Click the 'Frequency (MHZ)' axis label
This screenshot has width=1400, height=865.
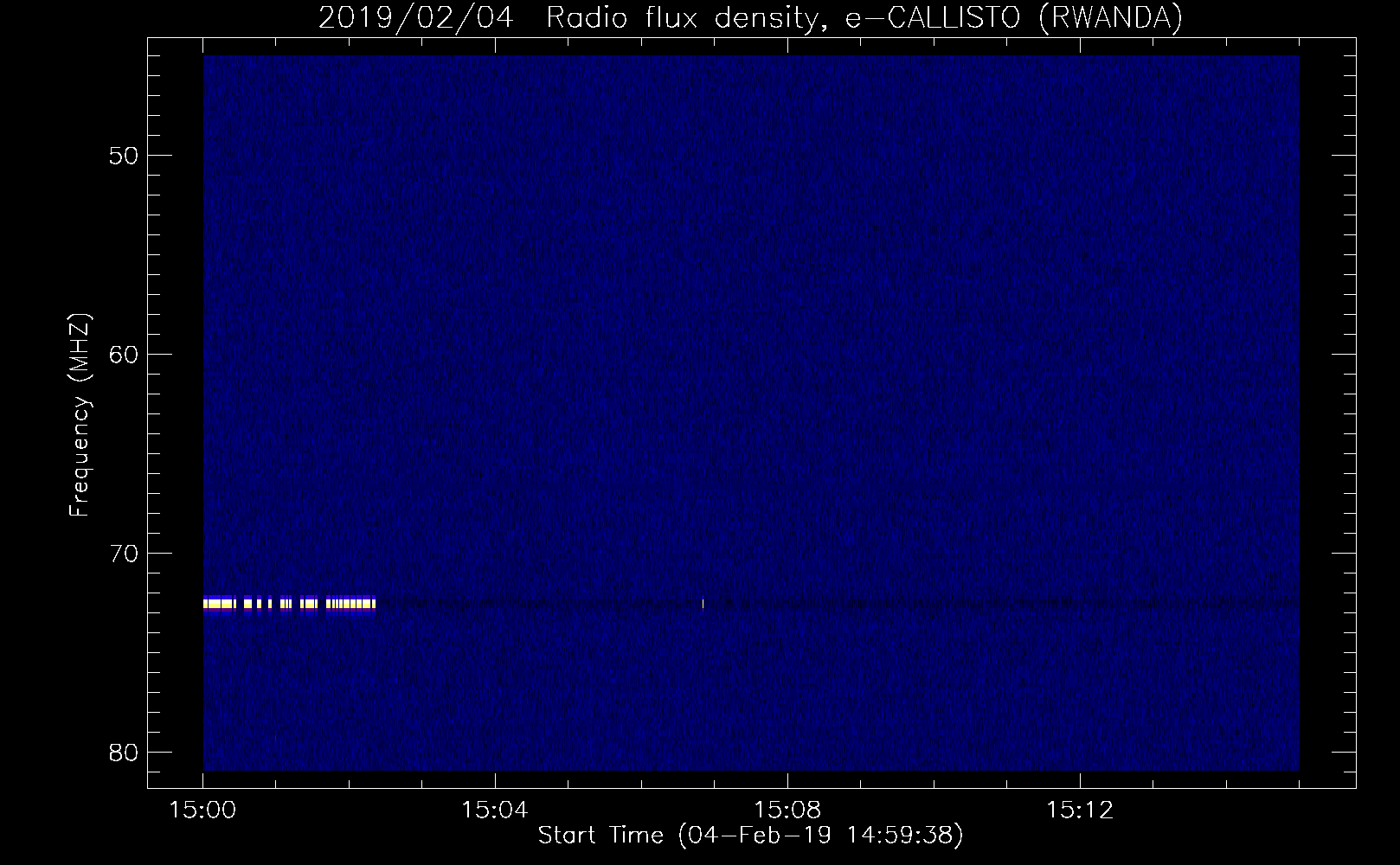click(80, 415)
